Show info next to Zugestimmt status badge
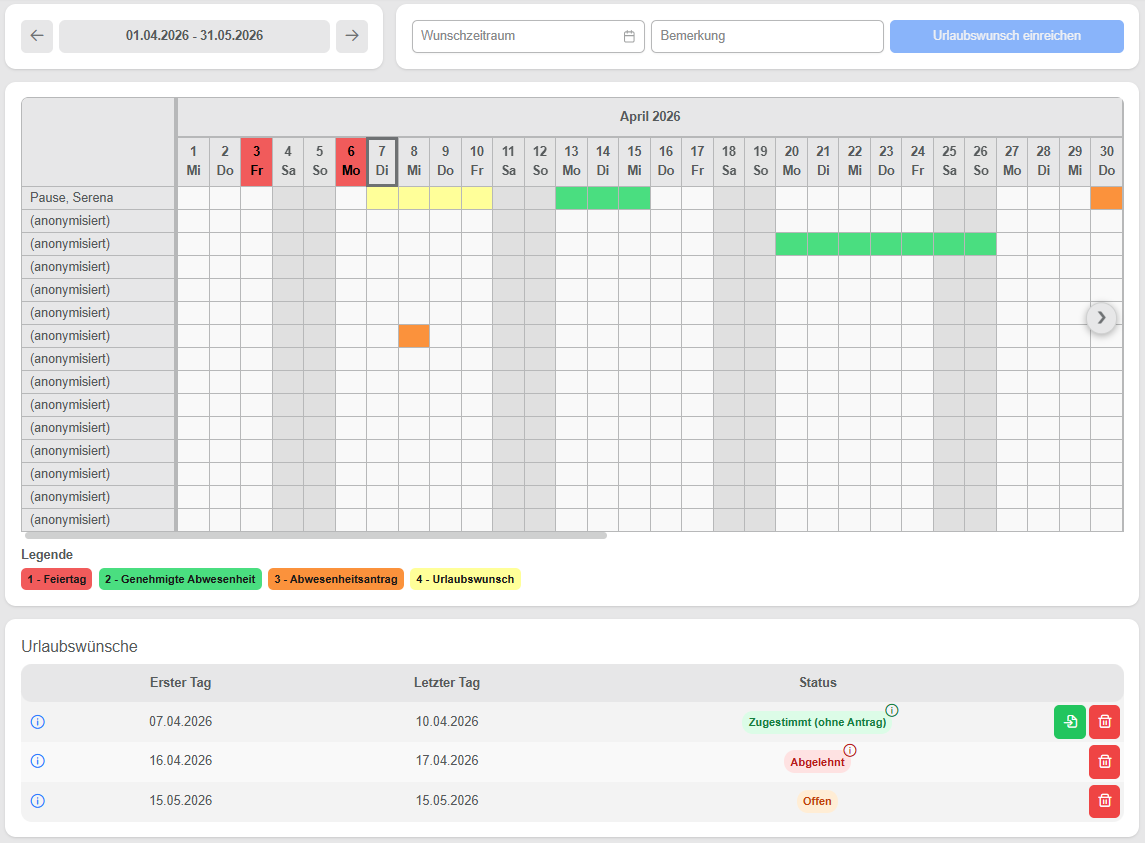The width and height of the screenshot is (1145, 843). click(892, 711)
